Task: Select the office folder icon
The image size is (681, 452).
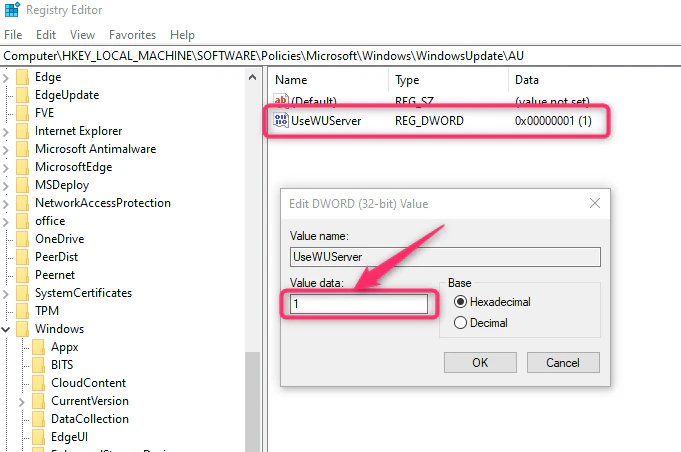Action: pos(22,221)
